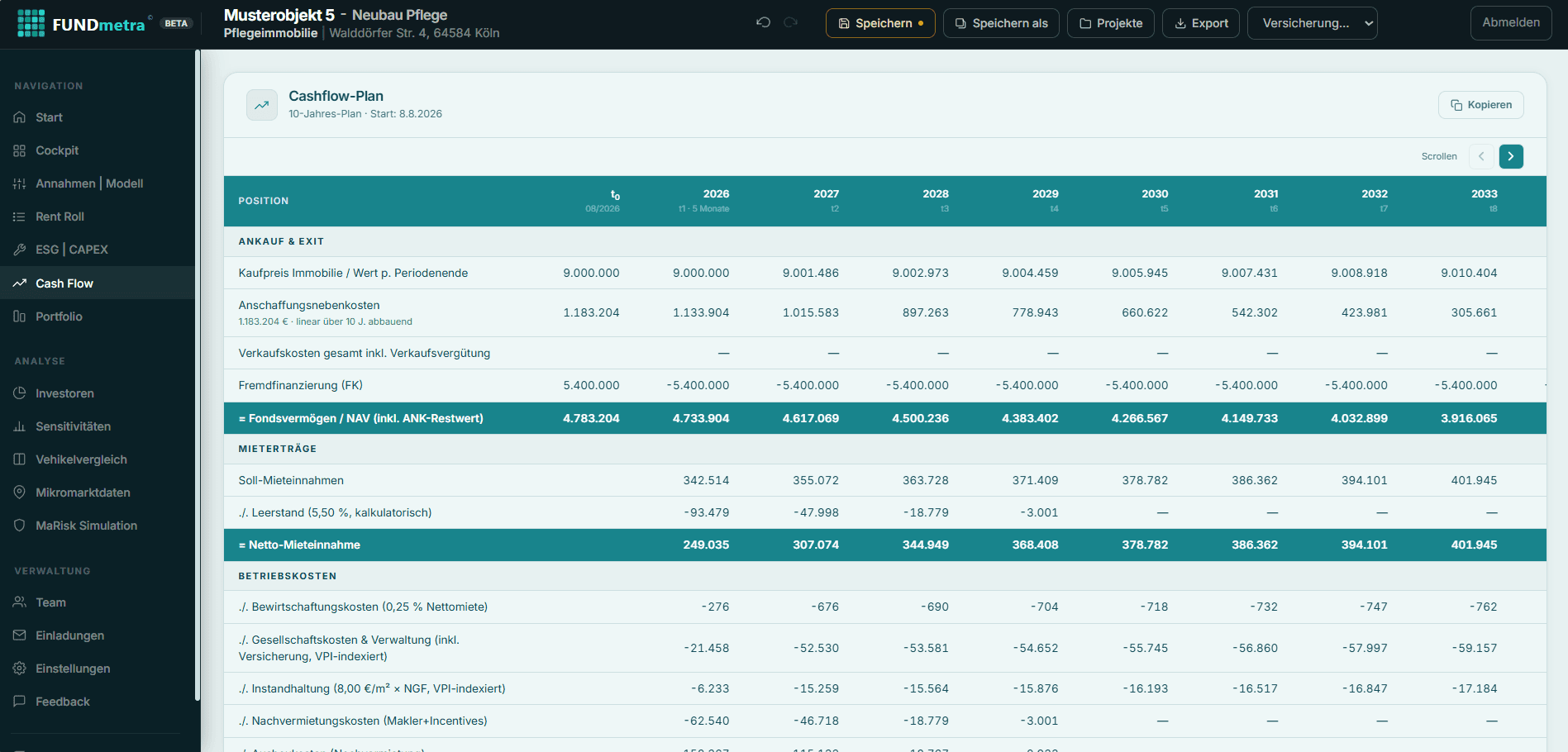Click the FUNDmetra grid logo
Viewport: 1568px width, 752px height.
[31, 23]
